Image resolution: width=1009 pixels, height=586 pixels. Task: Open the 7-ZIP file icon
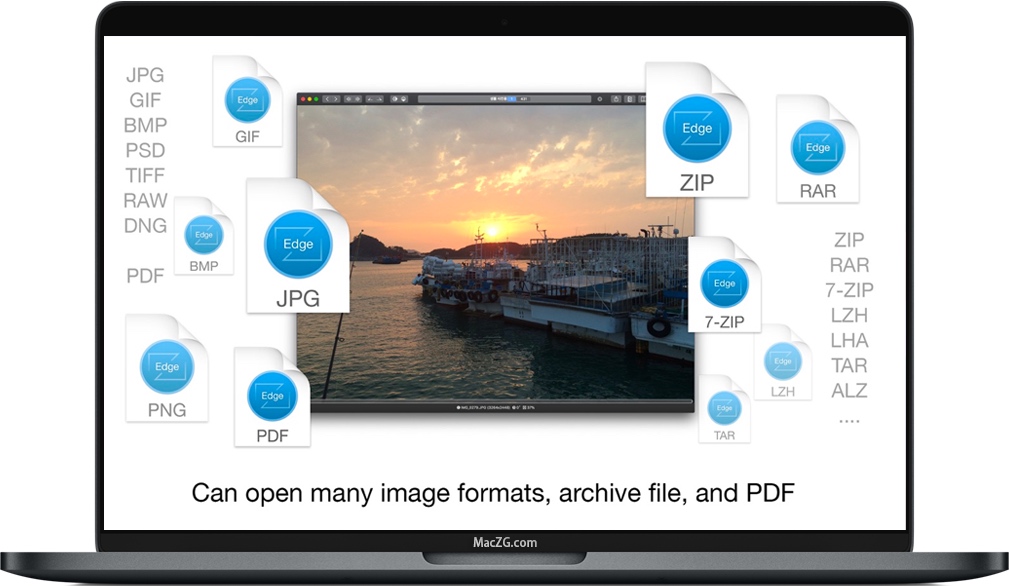pyautogui.click(x=724, y=284)
